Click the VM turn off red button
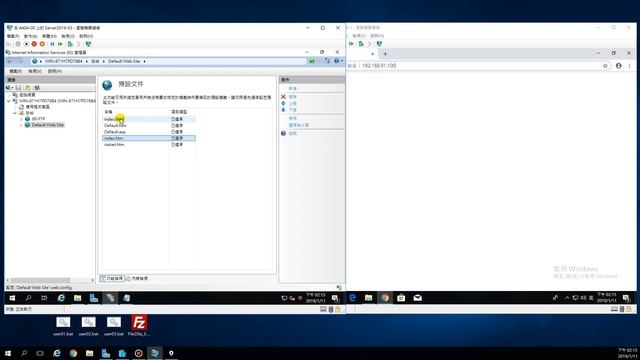The width and height of the screenshot is (640, 360). [x=34, y=44]
